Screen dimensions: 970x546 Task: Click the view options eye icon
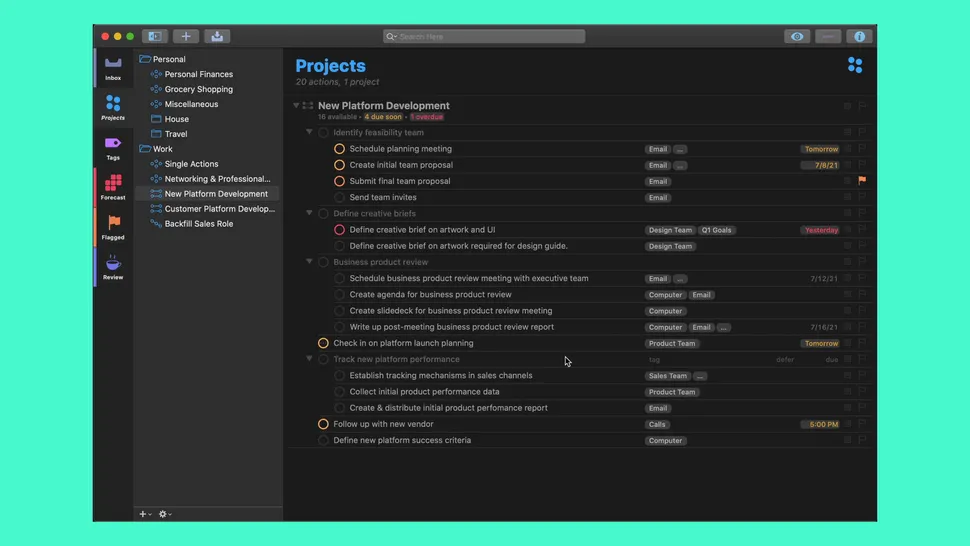pos(797,36)
